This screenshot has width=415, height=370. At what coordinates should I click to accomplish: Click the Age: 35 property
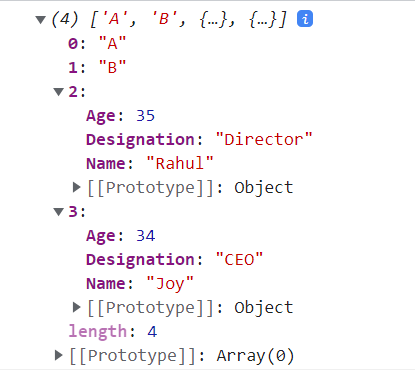point(120,116)
